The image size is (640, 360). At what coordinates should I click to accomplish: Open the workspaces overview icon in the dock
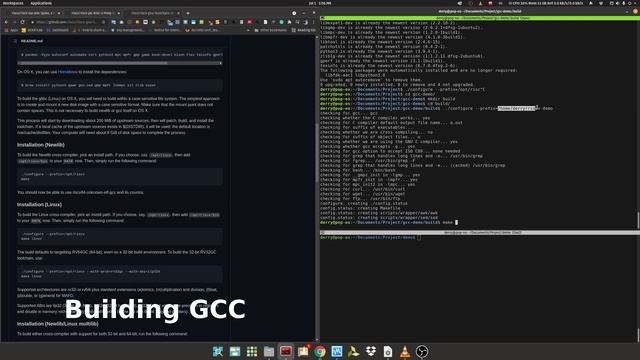tap(235, 351)
